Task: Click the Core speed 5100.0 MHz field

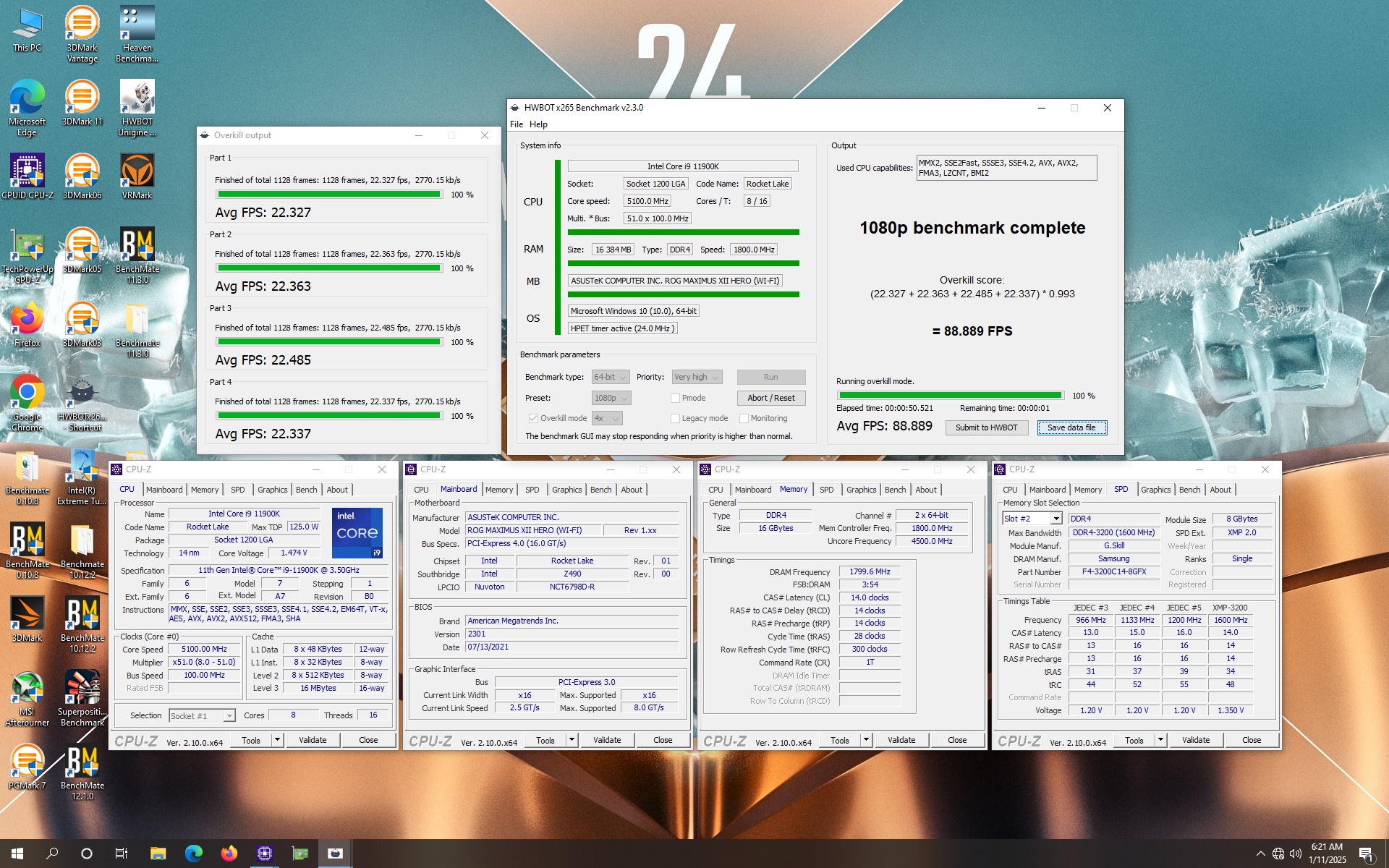Action: point(647,201)
